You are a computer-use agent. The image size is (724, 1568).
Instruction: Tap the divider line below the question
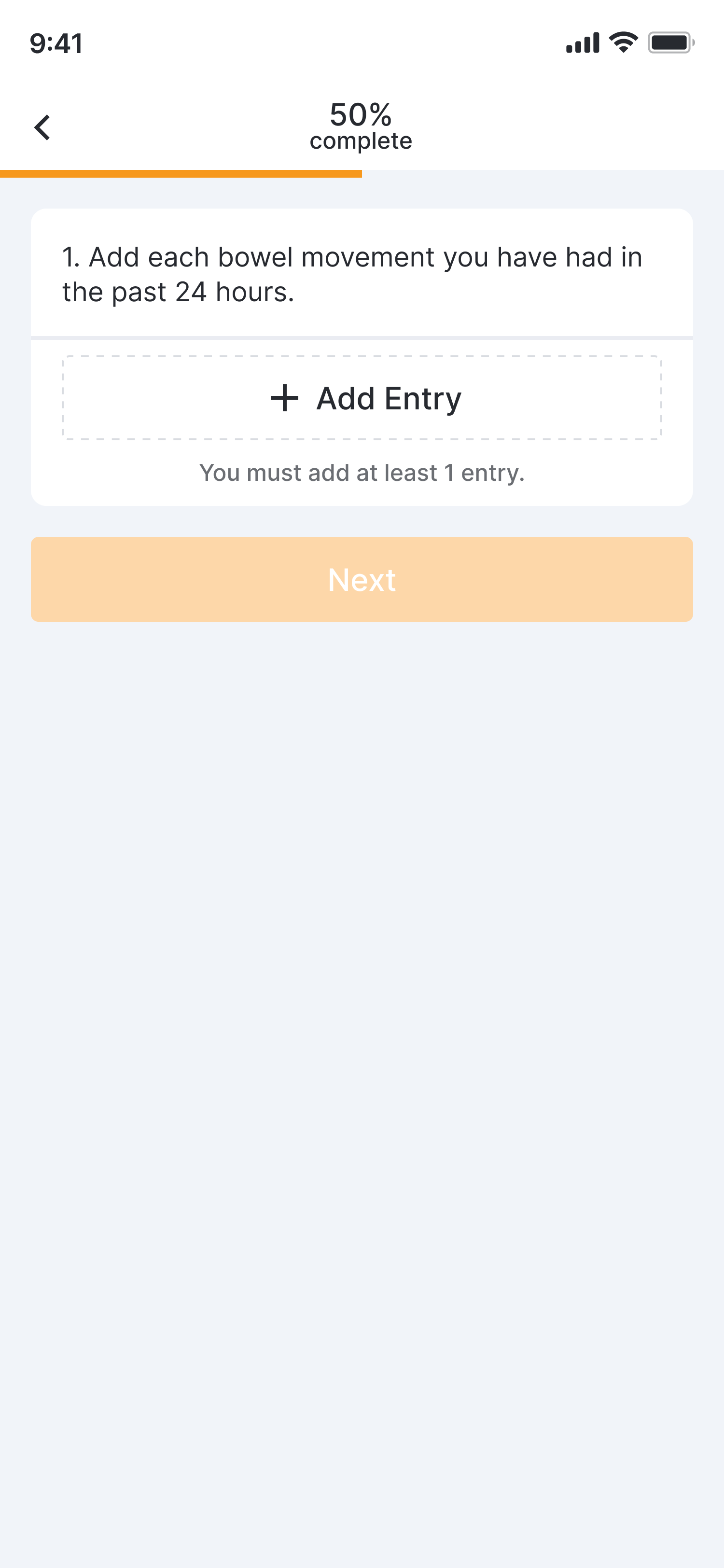pos(362,338)
